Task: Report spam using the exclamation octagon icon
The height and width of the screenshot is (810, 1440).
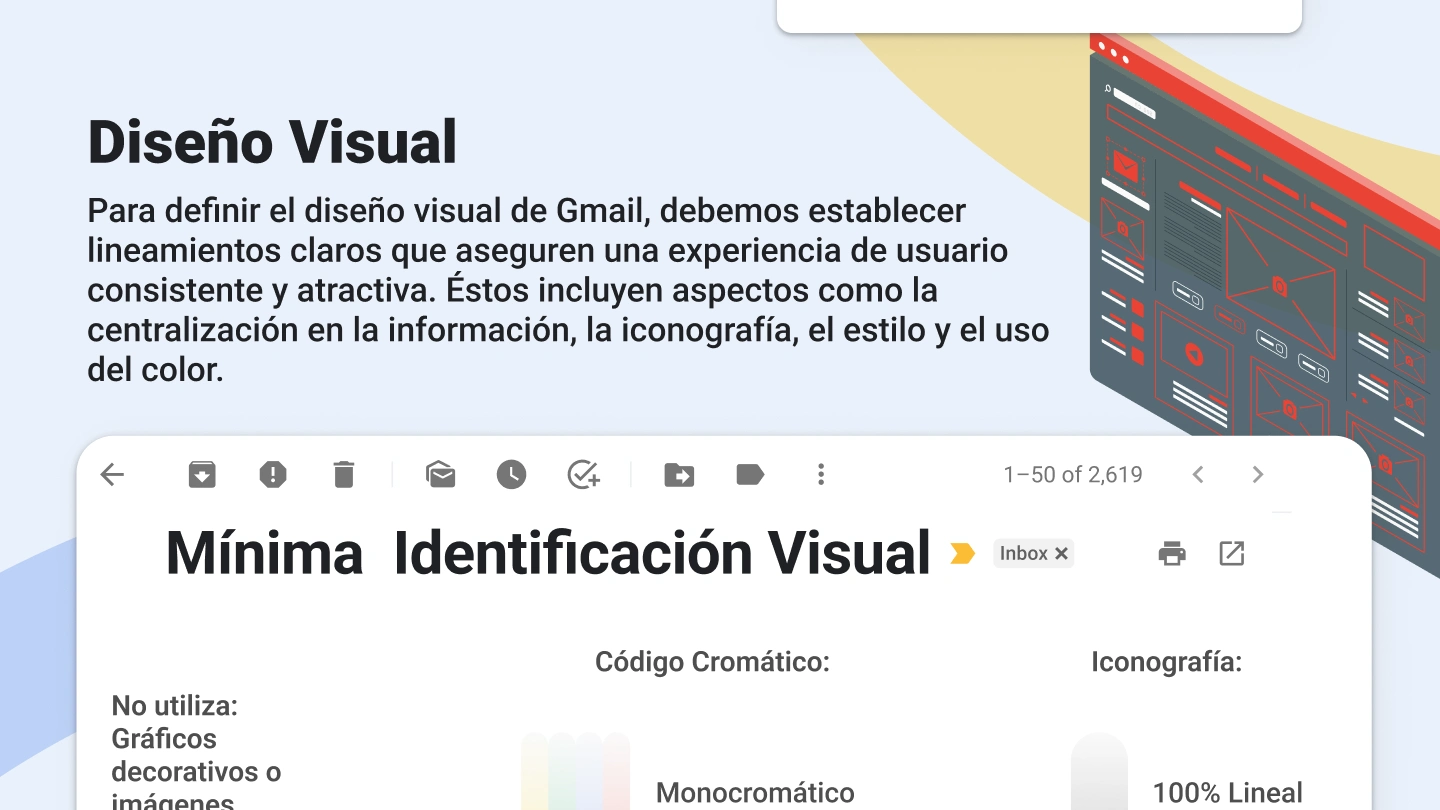Action: 273,475
